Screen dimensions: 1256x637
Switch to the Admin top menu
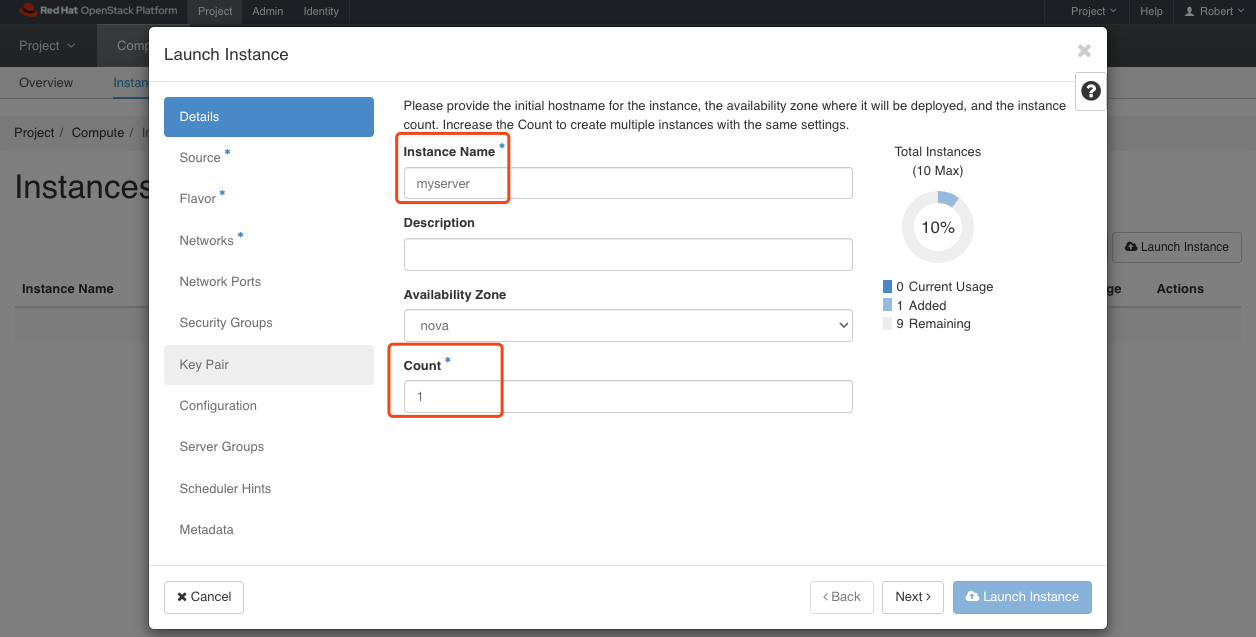(267, 11)
